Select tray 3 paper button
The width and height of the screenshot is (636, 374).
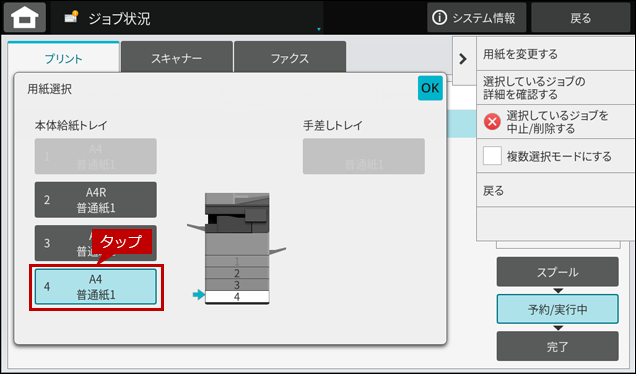[96, 243]
